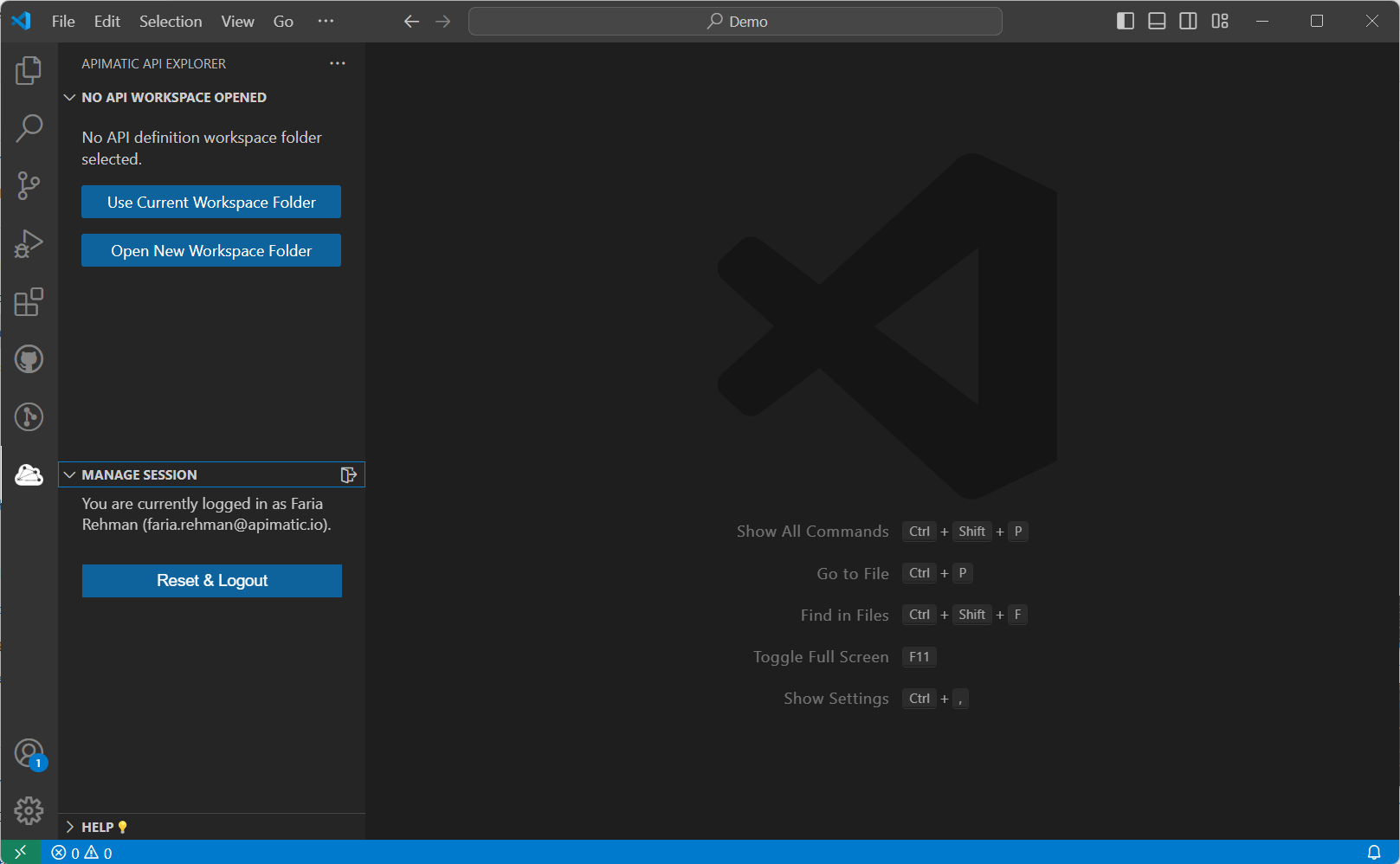Click the VS Code logo in title bar
The image size is (1400, 864).
22,22
